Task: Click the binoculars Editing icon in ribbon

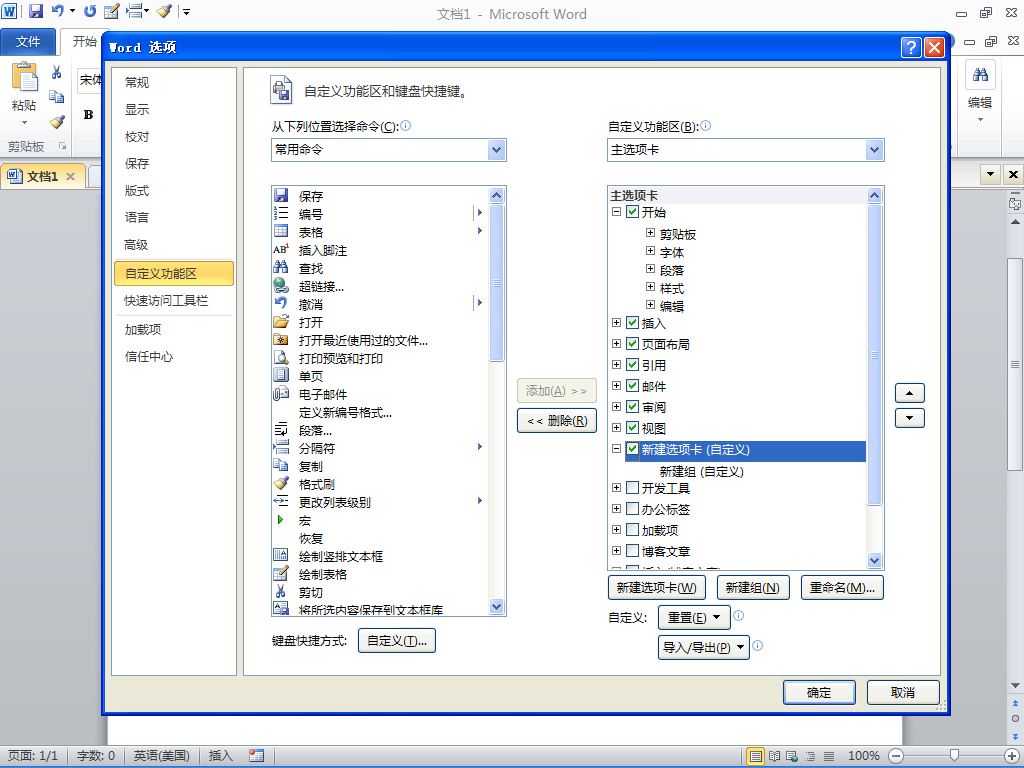Action: pyautogui.click(x=980, y=74)
